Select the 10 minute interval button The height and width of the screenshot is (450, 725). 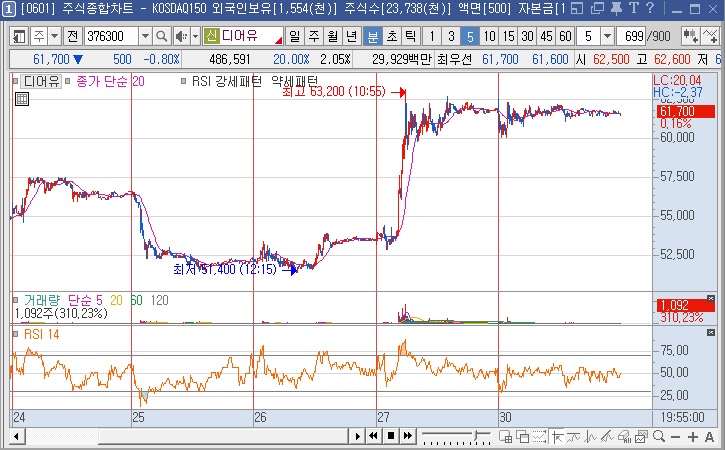tap(489, 36)
